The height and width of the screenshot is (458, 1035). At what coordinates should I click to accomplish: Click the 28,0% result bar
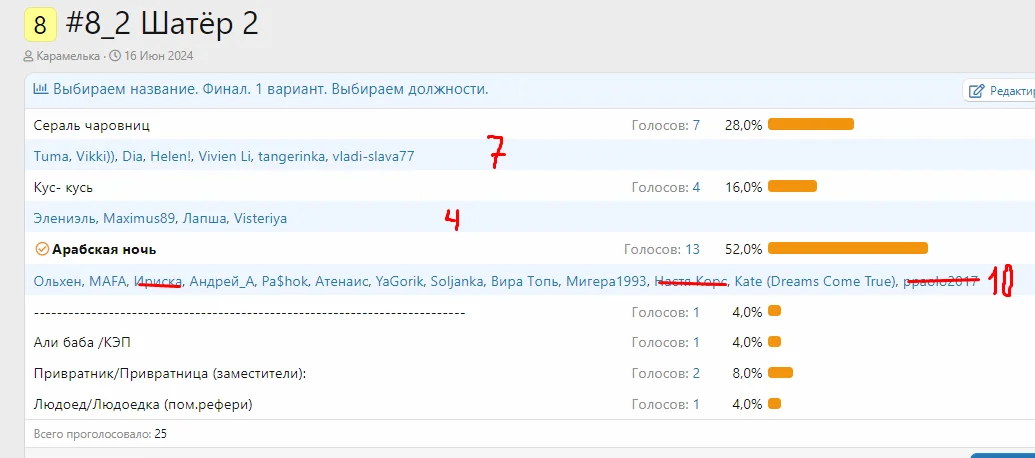pyautogui.click(x=811, y=124)
